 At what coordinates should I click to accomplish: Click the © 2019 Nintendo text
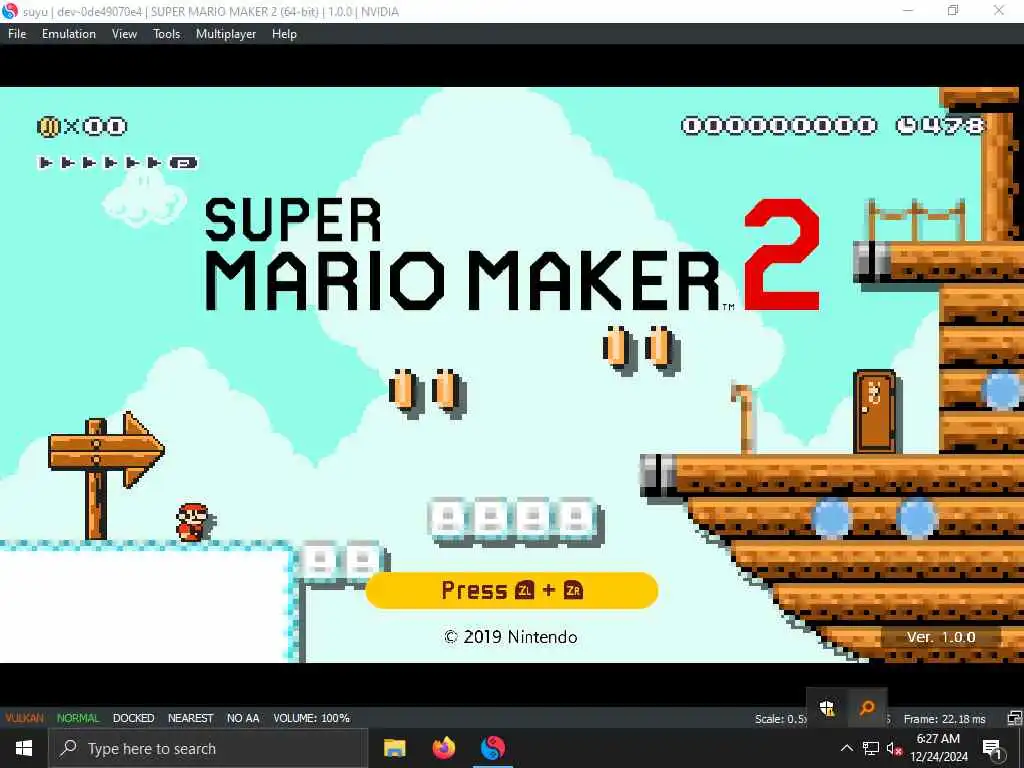click(511, 637)
